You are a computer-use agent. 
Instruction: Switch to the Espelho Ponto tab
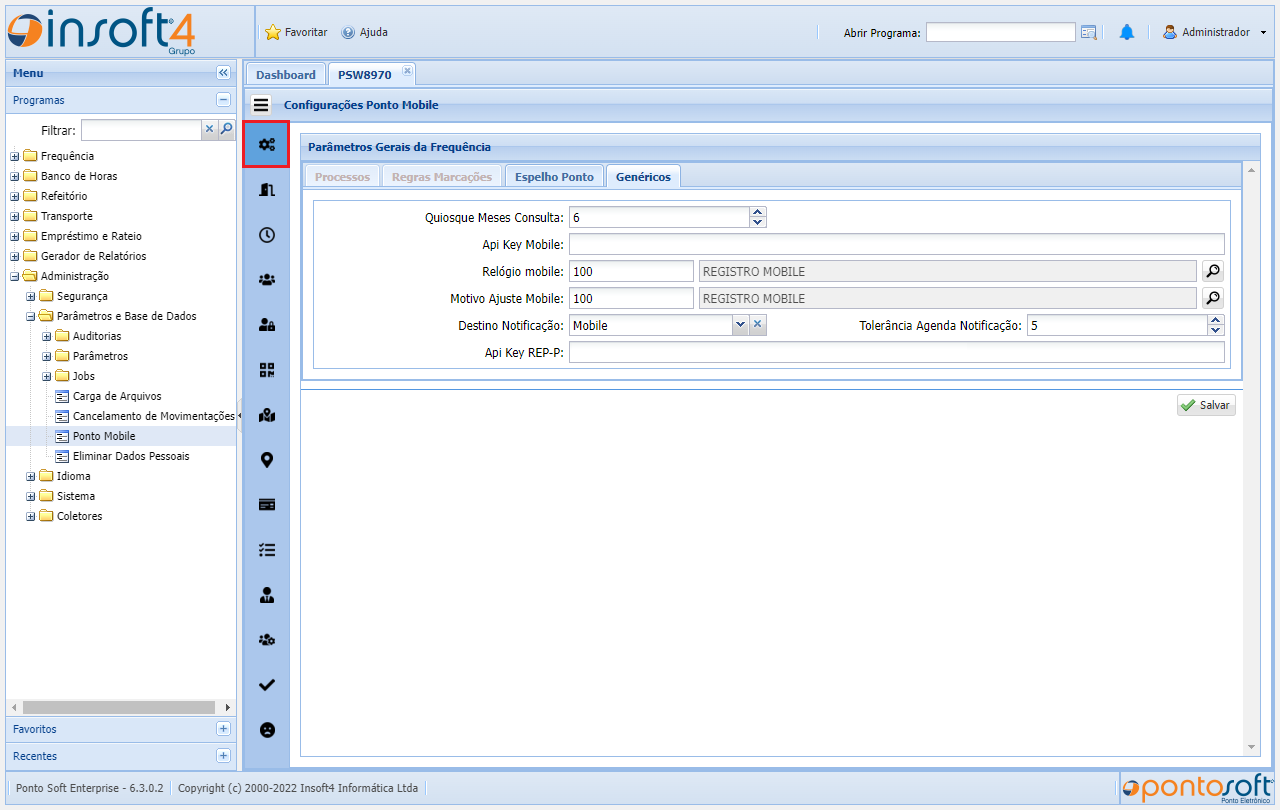pos(554,177)
